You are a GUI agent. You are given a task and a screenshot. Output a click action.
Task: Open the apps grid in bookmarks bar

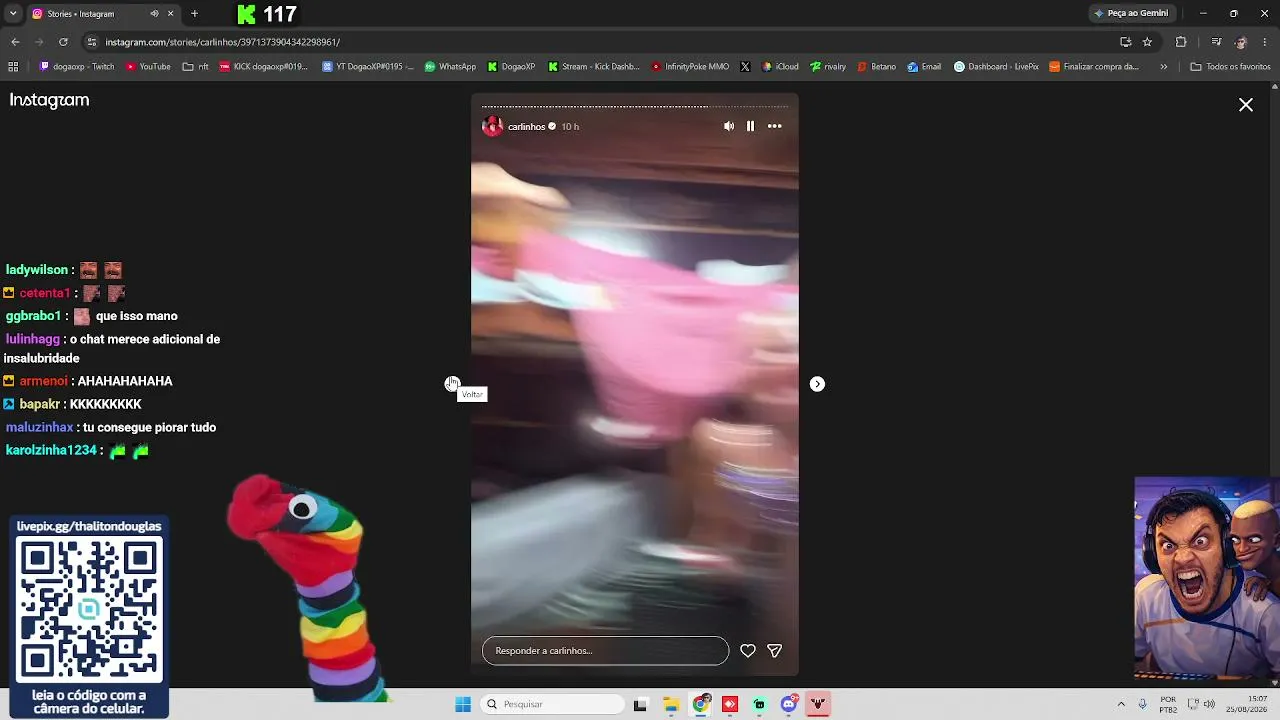13,67
